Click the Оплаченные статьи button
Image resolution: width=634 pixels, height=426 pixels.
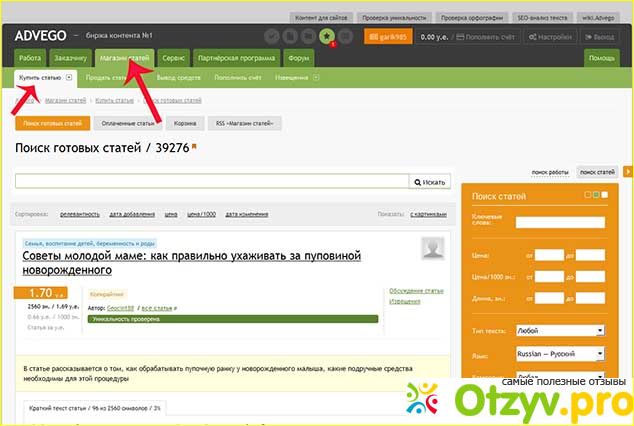[x=128, y=123]
